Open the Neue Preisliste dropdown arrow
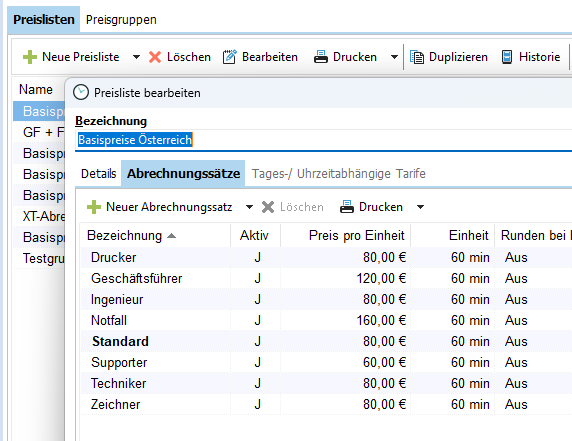The width and height of the screenshot is (572, 441). point(136,57)
